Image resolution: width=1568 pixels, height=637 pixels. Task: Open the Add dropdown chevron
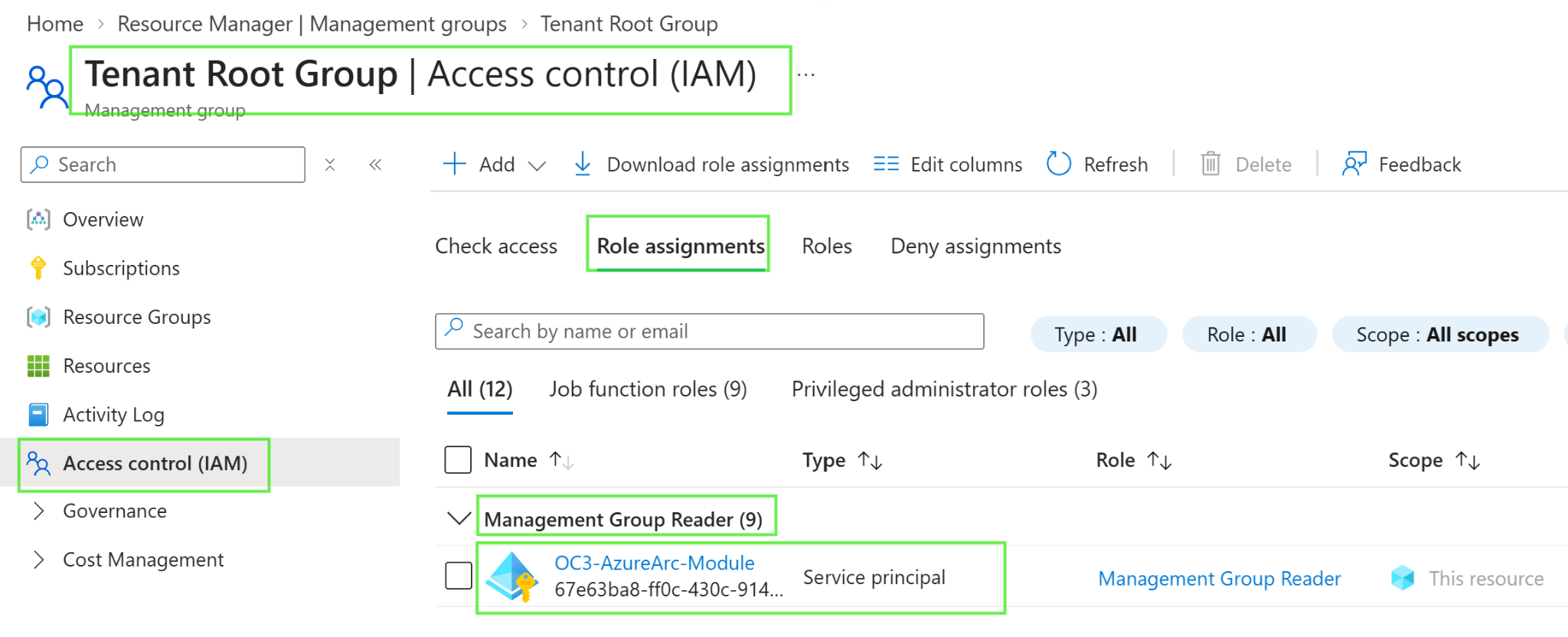pos(537,166)
